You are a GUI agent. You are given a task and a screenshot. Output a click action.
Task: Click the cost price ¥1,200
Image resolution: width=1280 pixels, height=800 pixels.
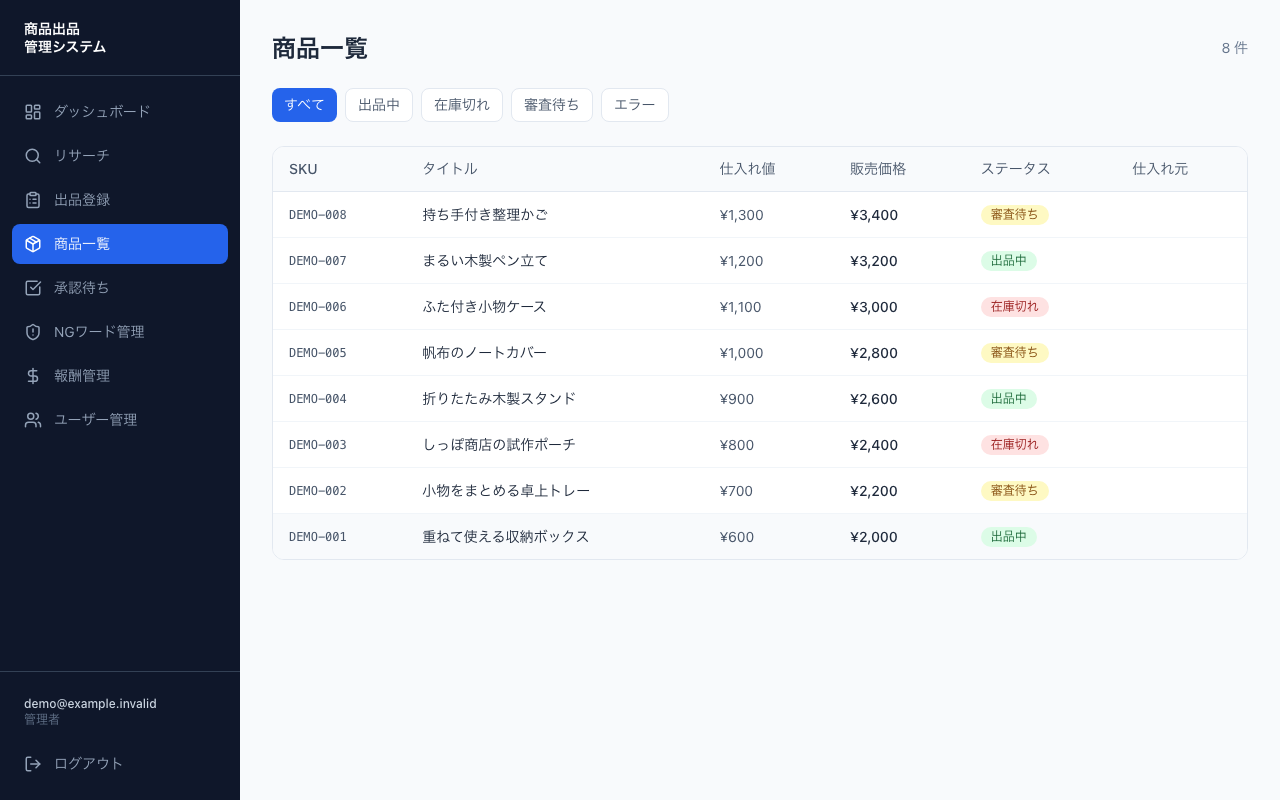[x=742, y=261]
